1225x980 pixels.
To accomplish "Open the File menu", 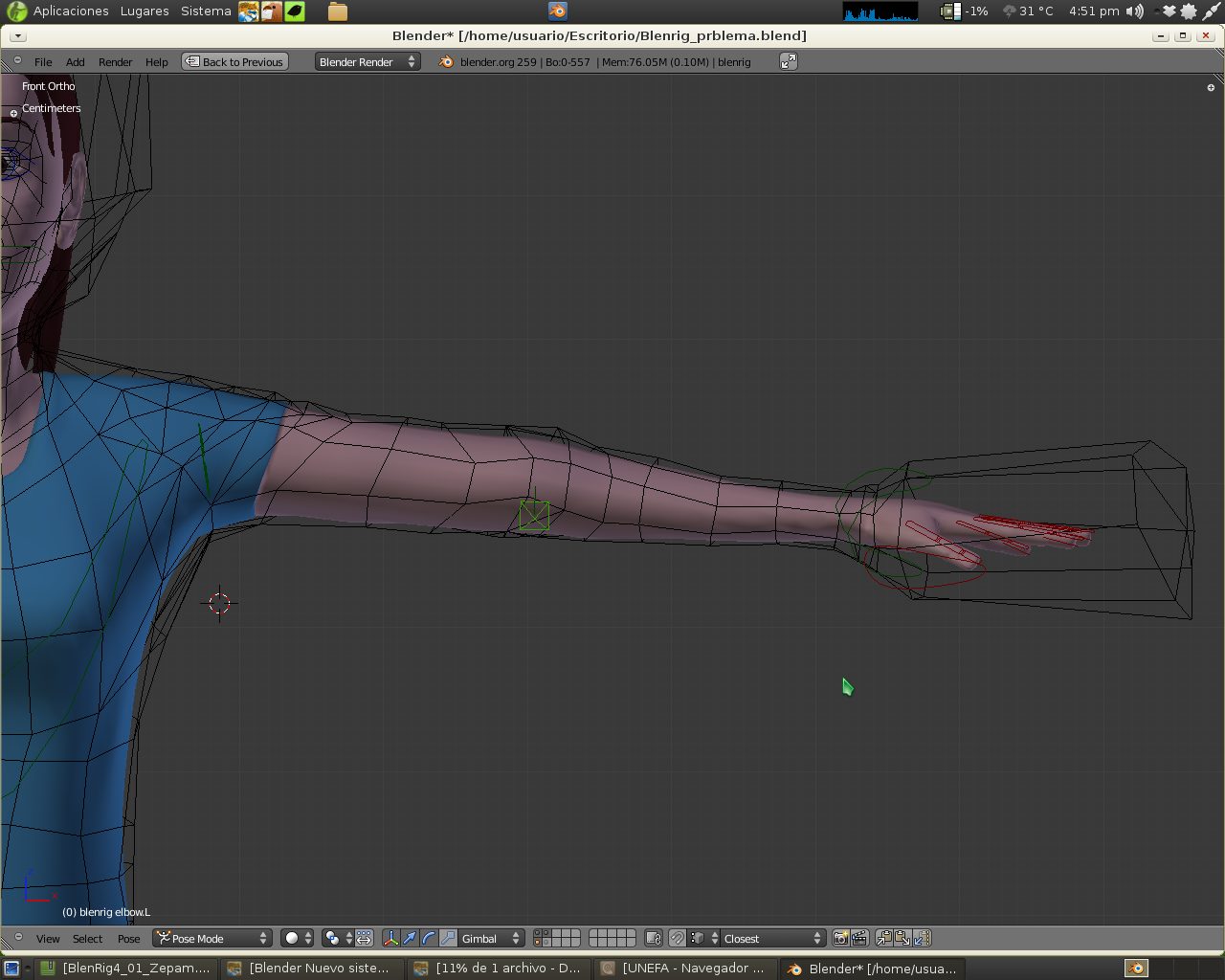I will pyautogui.click(x=43, y=61).
